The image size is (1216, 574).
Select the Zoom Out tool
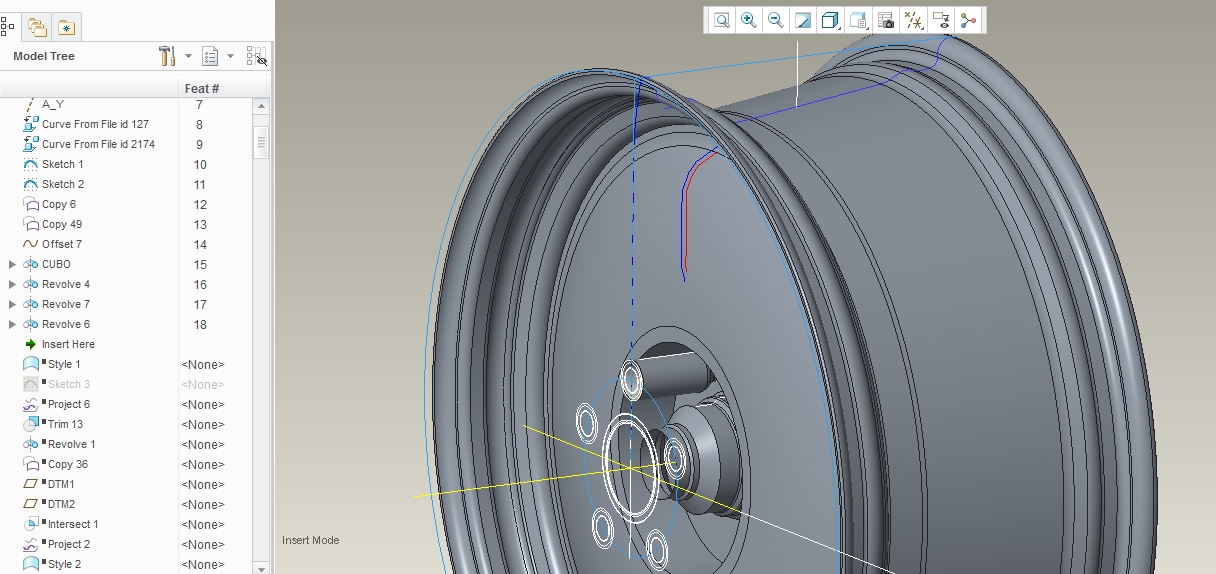[775, 20]
